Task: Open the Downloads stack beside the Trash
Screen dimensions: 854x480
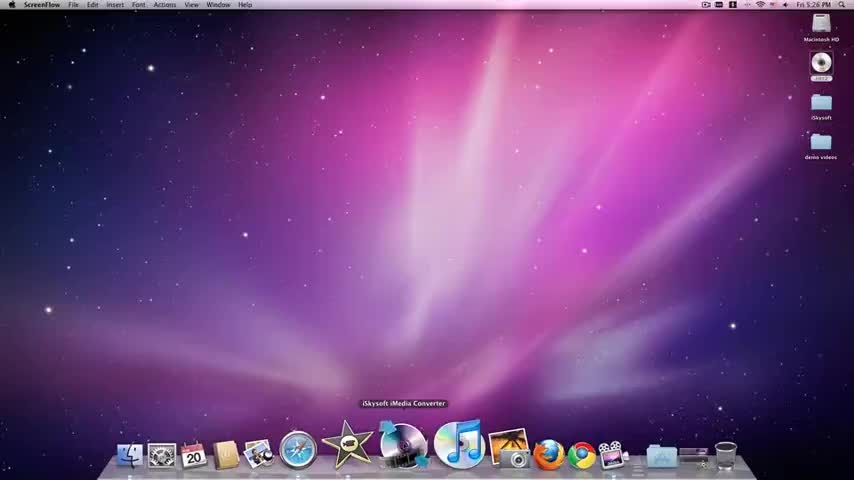Action: click(x=694, y=457)
